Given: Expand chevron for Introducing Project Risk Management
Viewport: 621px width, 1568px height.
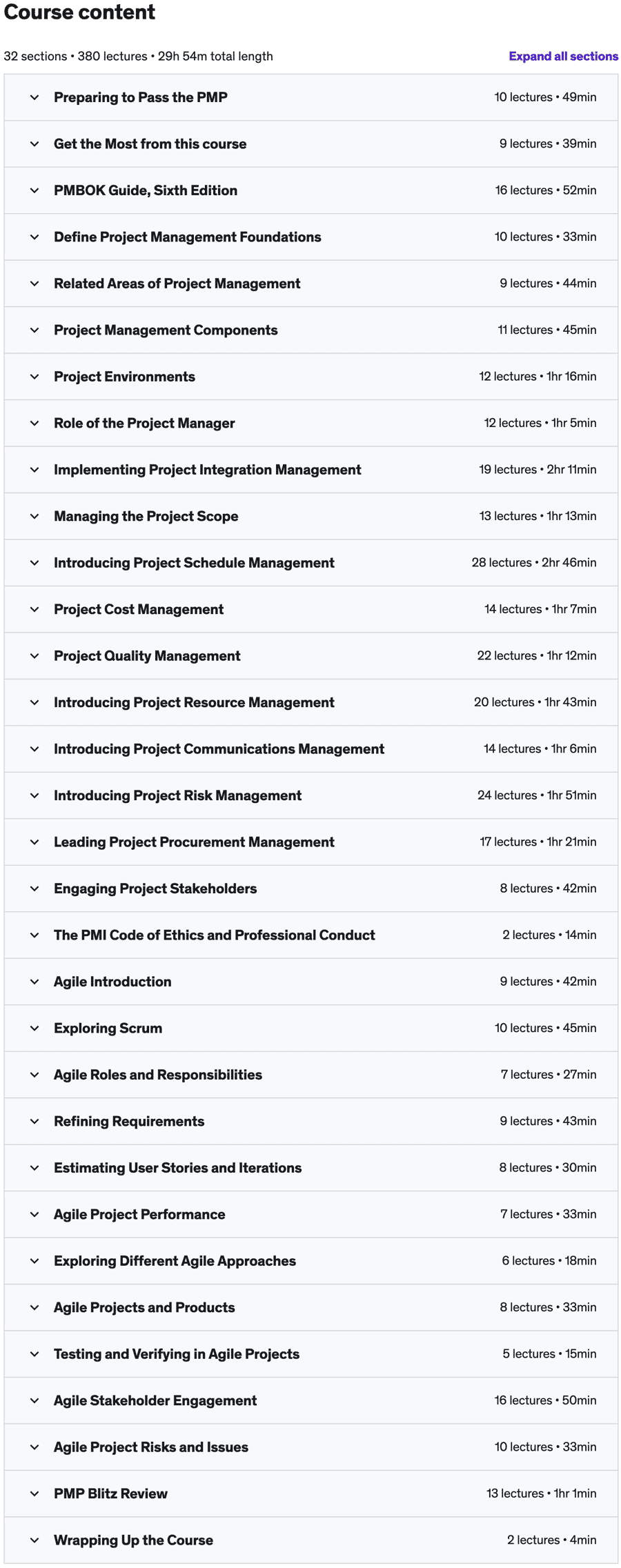Looking at the screenshot, I should point(34,796).
